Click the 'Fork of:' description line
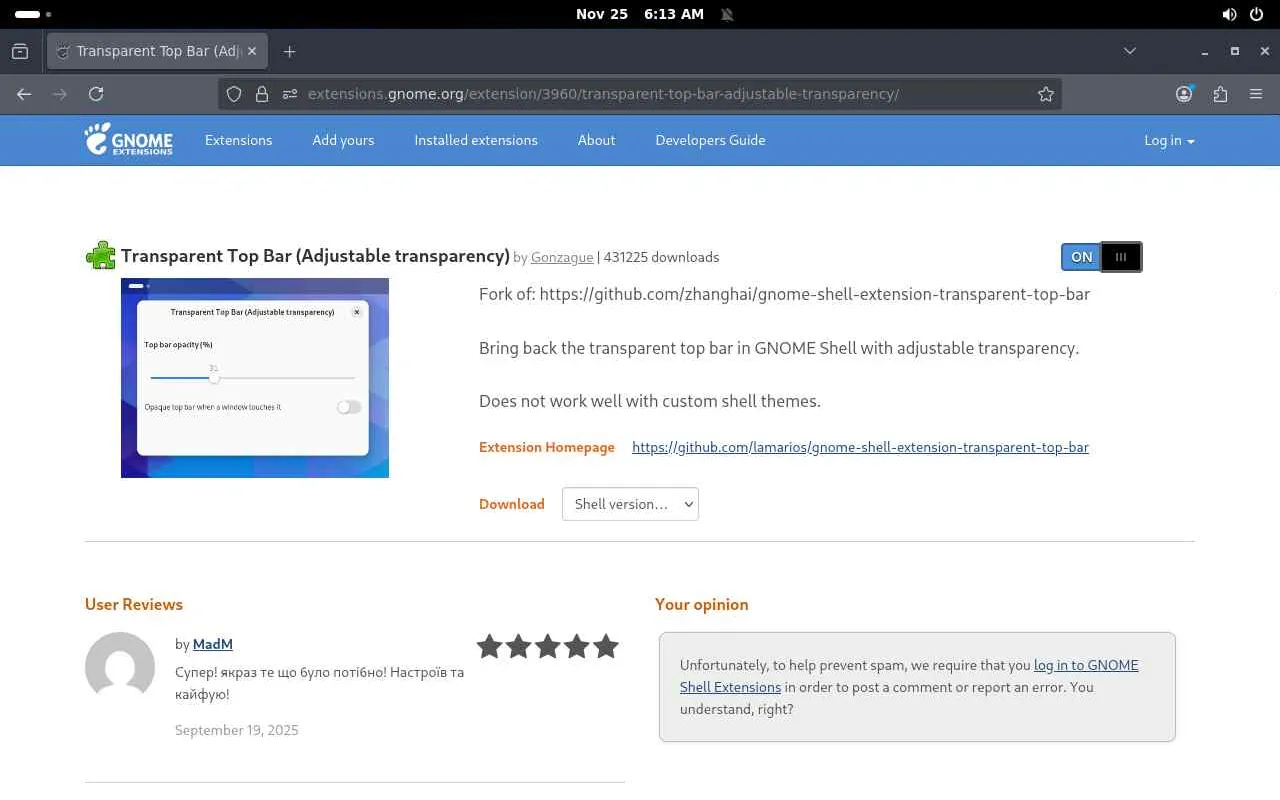This screenshot has width=1280, height=800. click(785, 294)
